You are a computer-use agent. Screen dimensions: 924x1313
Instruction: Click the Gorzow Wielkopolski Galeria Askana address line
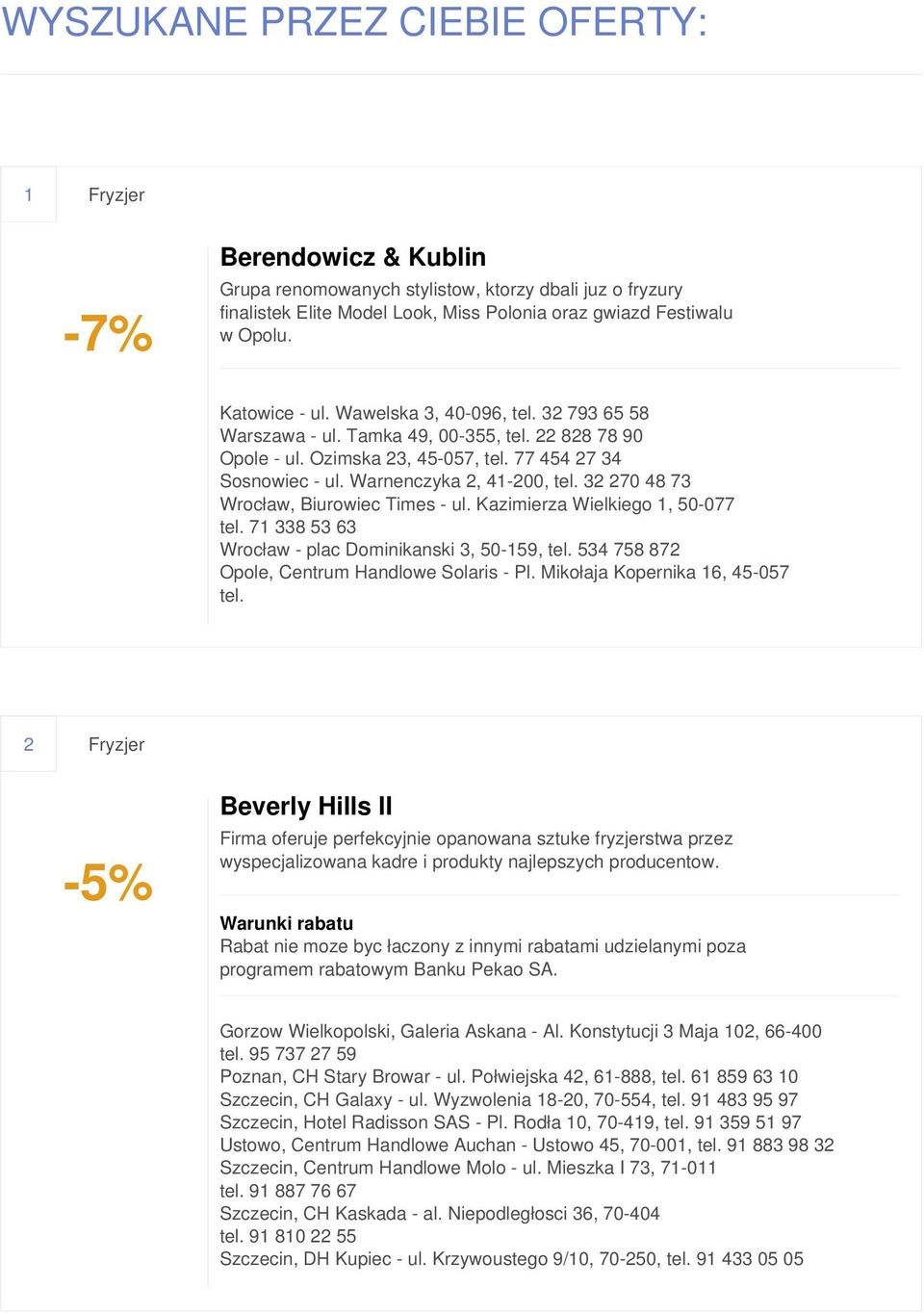pyautogui.click(x=521, y=1043)
